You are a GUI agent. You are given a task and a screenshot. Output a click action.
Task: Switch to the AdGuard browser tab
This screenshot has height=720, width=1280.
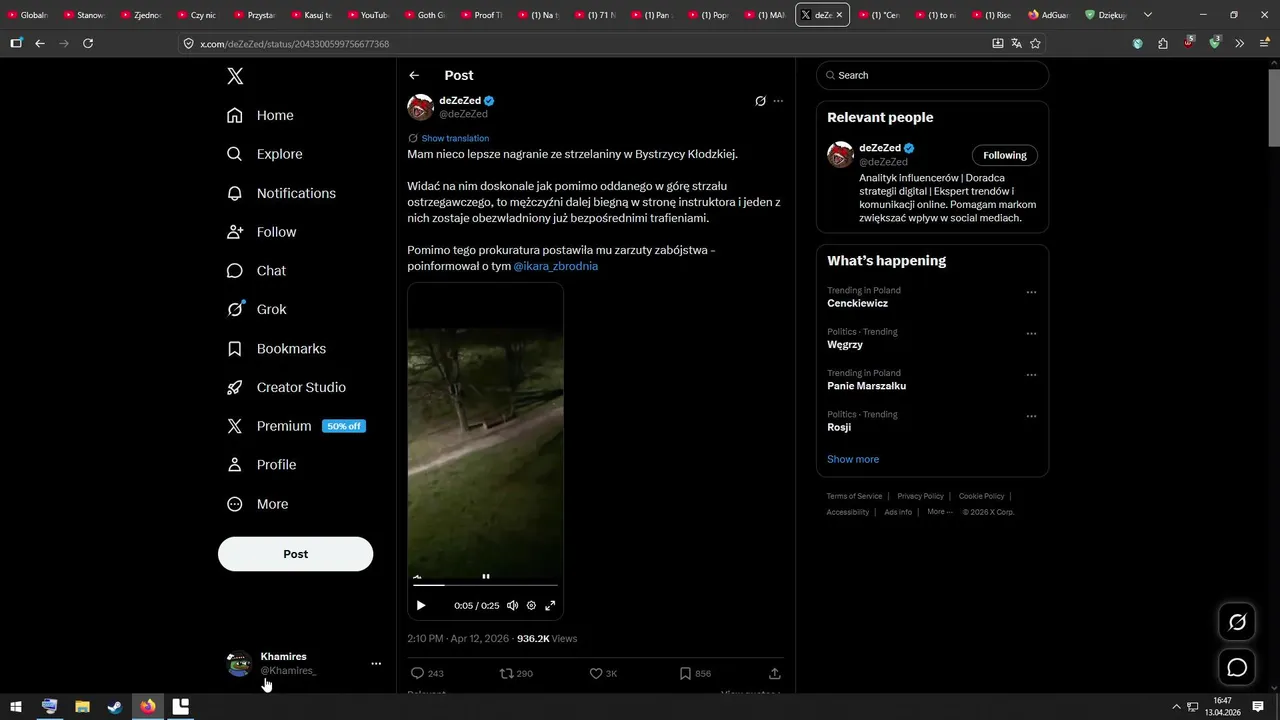point(1049,15)
